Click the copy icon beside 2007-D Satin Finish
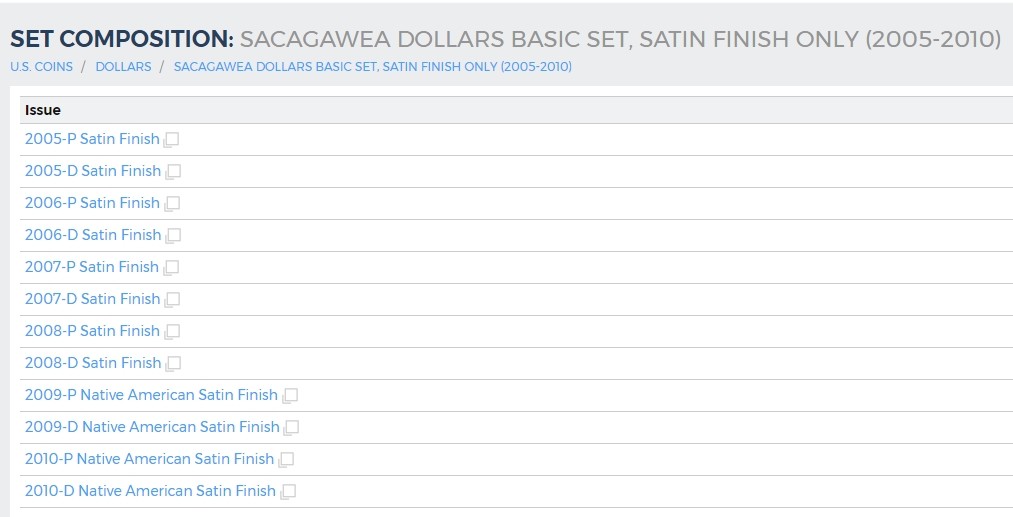This screenshot has height=517, width=1013. (172, 299)
